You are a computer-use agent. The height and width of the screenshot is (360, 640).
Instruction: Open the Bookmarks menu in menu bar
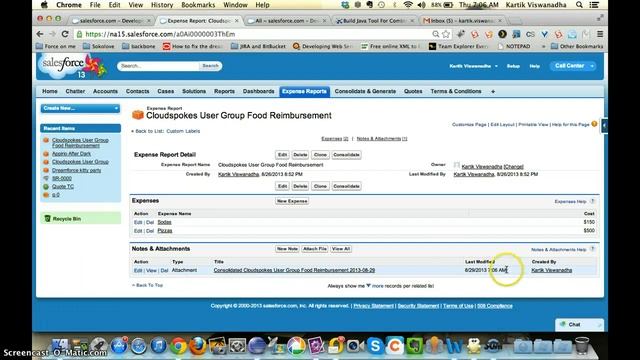(198, 5)
